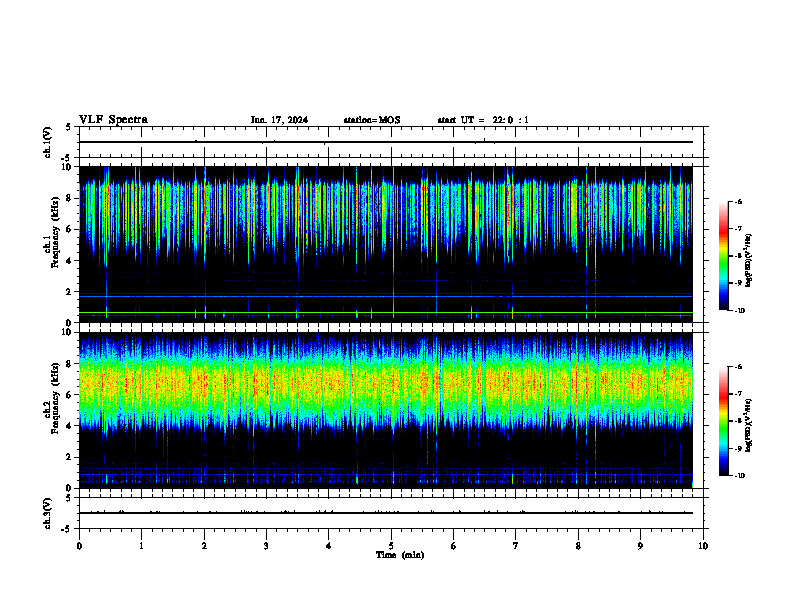
Task: Click the "6" kHz tick of ch.2 spectrogram
Action: click(x=70, y=395)
